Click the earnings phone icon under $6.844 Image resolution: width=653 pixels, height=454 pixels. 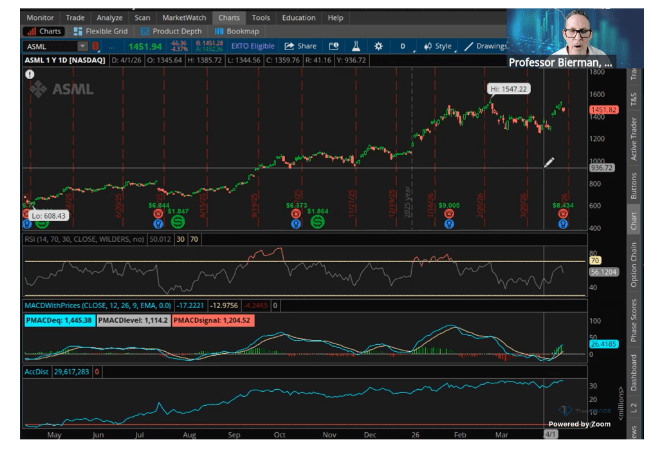click(158, 214)
